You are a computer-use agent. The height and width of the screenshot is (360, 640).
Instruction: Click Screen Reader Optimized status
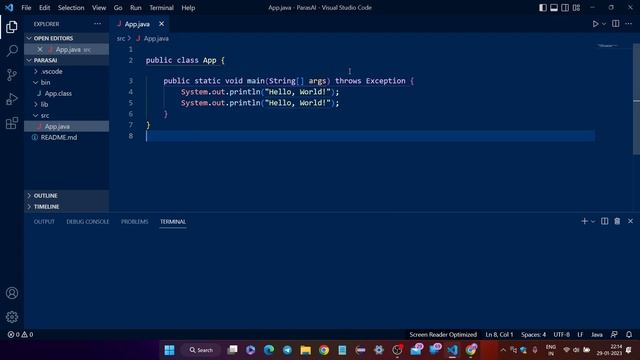(443, 334)
